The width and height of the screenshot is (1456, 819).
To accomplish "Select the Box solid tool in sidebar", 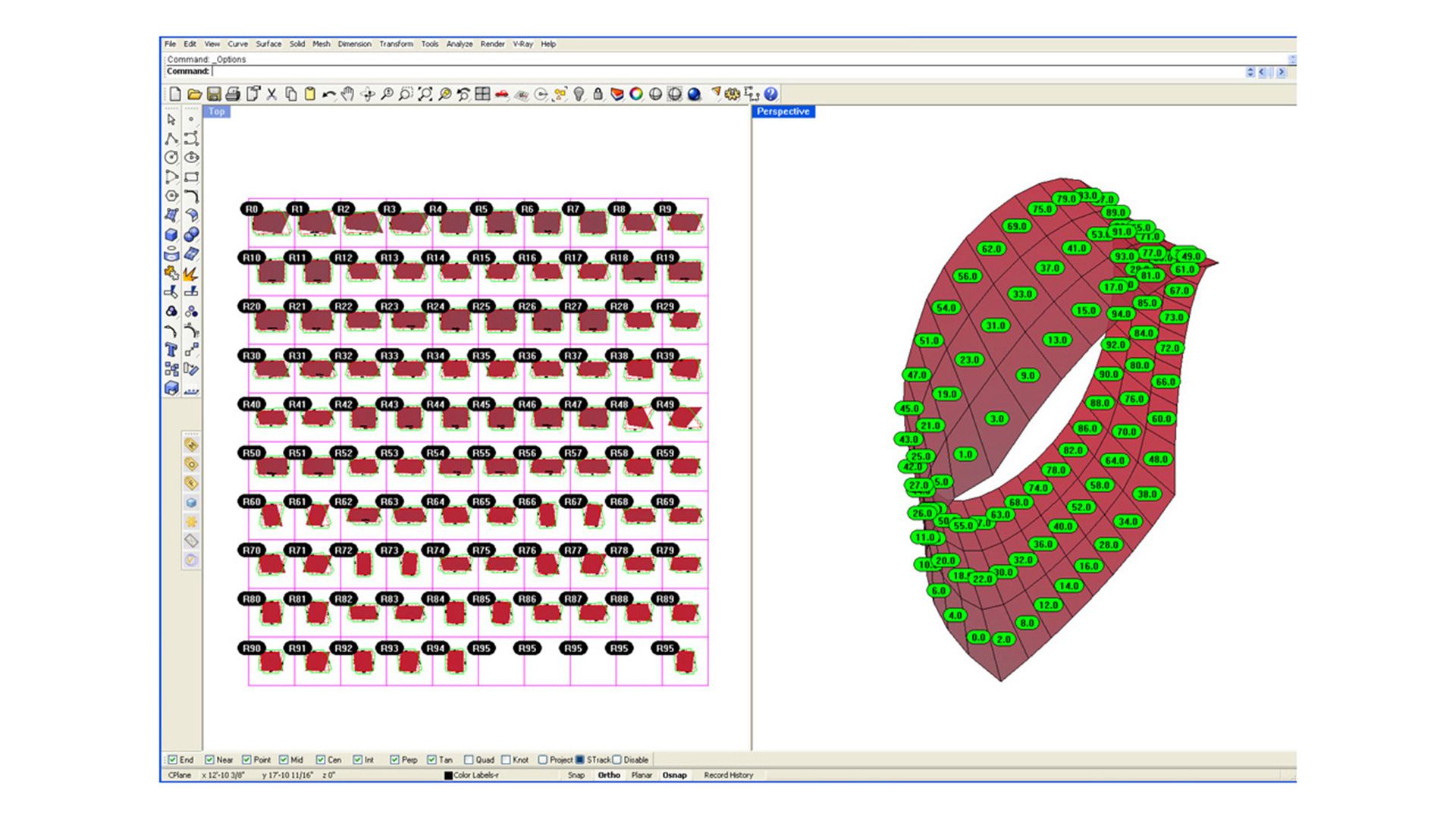I will (171, 234).
